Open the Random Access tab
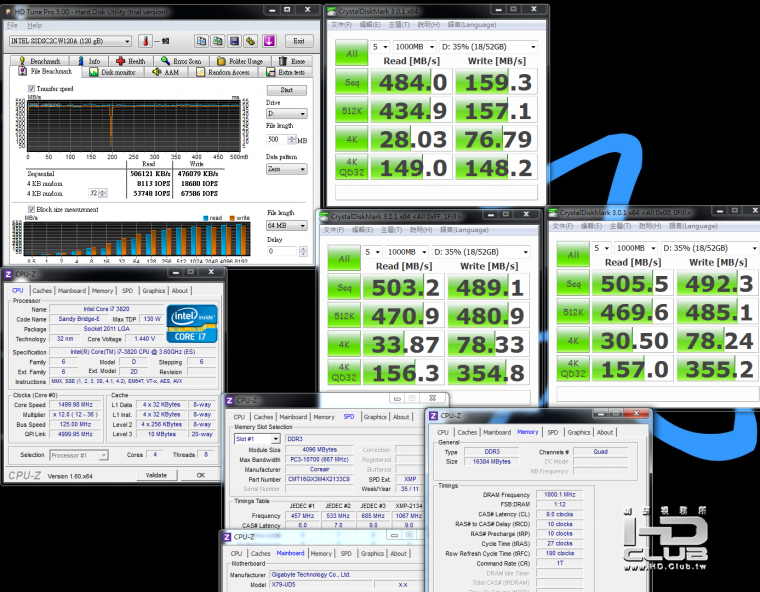 pyautogui.click(x=224, y=72)
